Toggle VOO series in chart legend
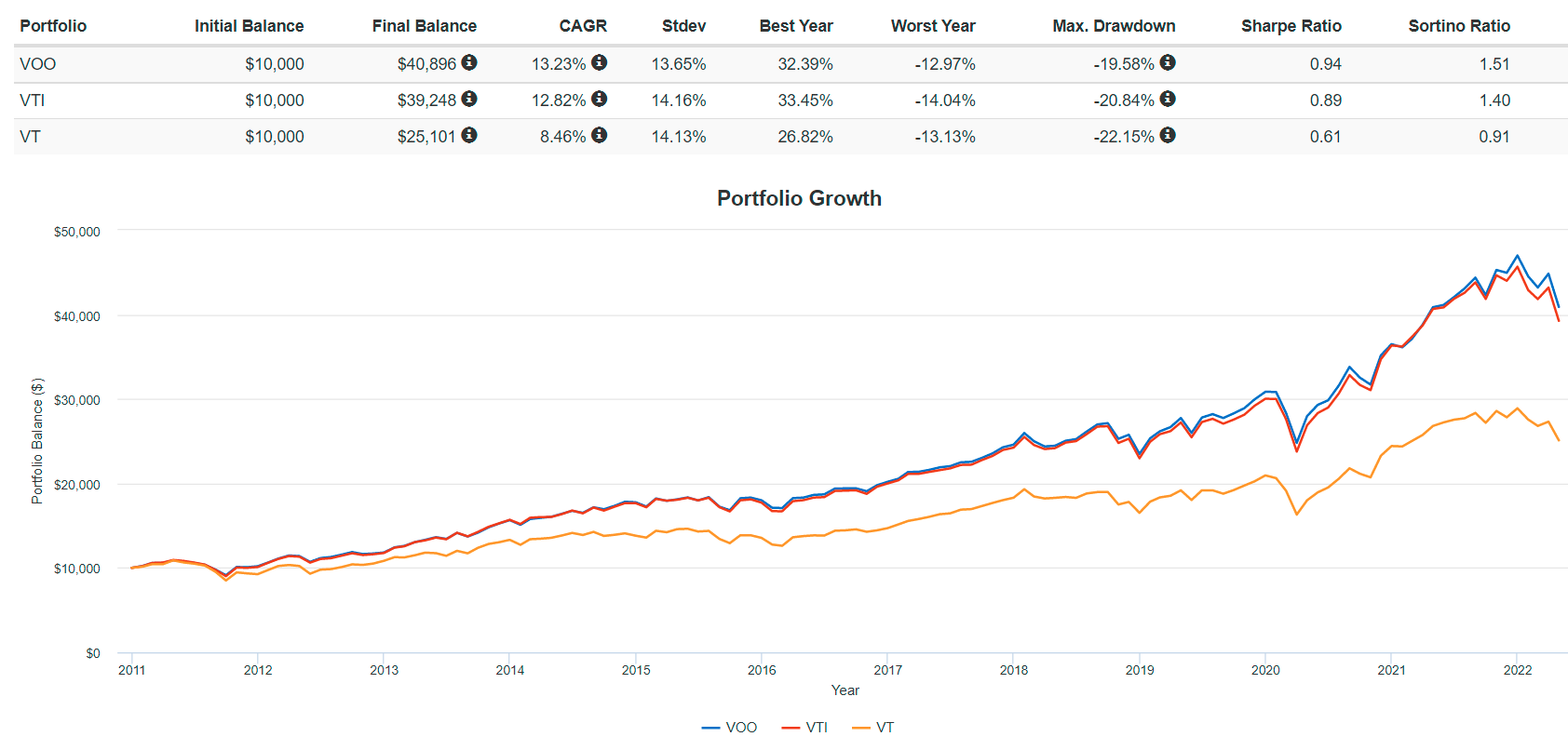 [730, 728]
